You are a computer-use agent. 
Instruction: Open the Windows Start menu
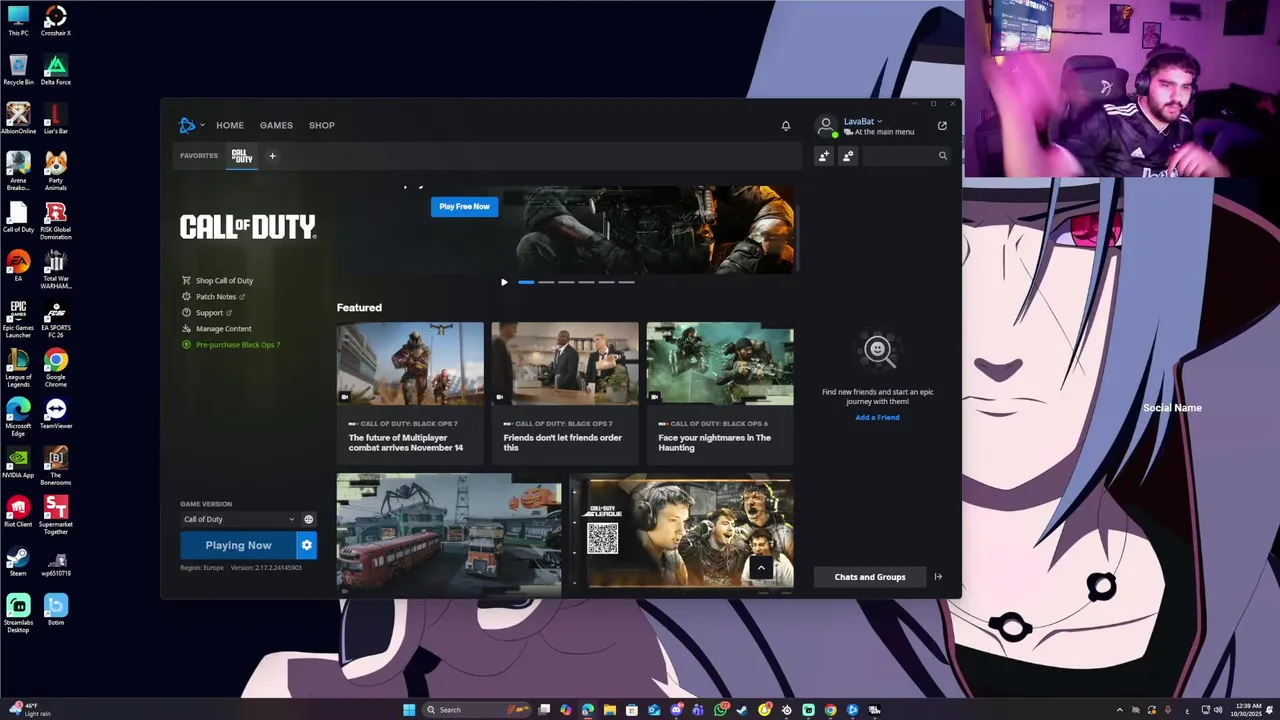(x=409, y=710)
